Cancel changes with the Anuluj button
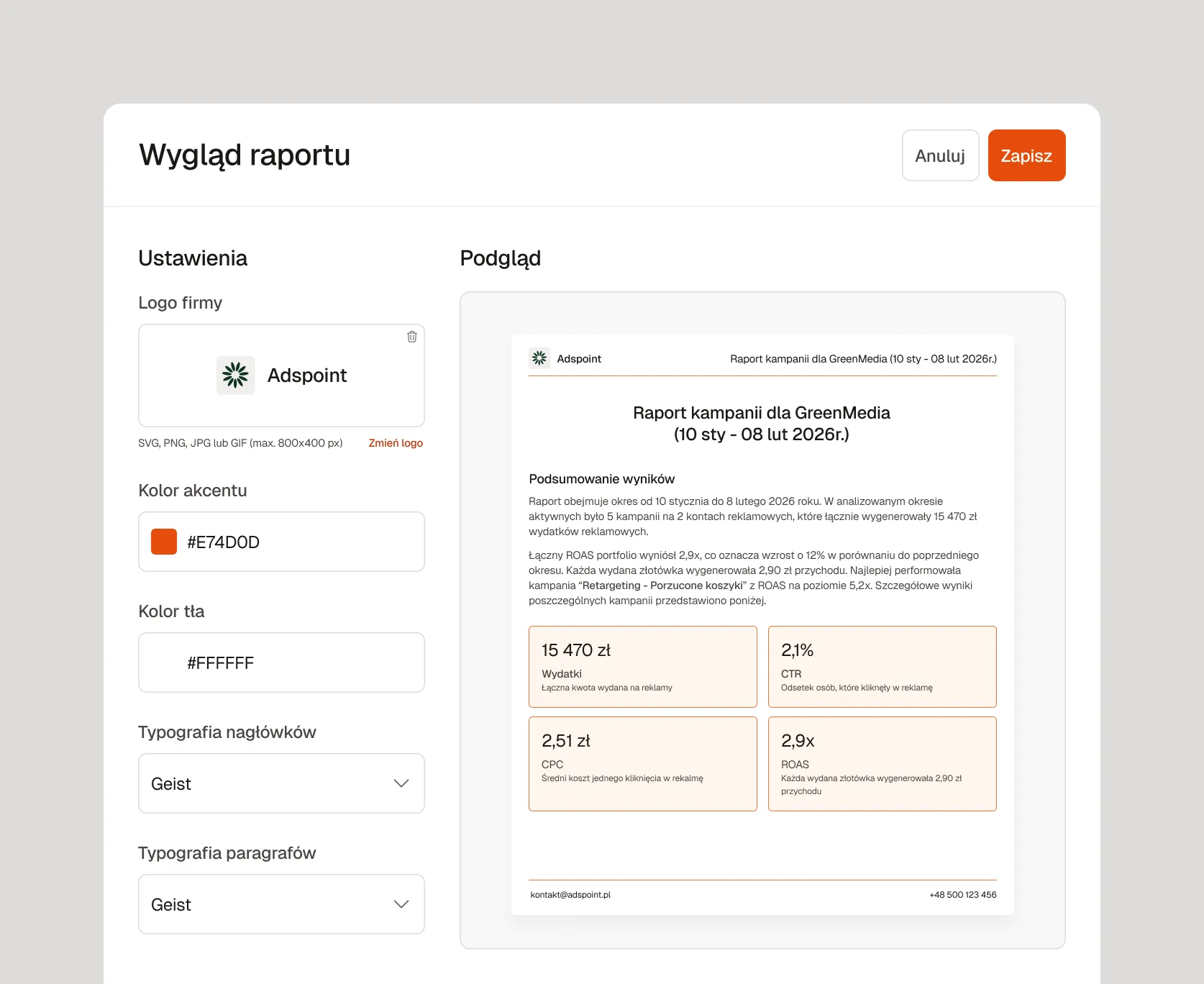The width and height of the screenshot is (1204, 984). [x=940, y=155]
